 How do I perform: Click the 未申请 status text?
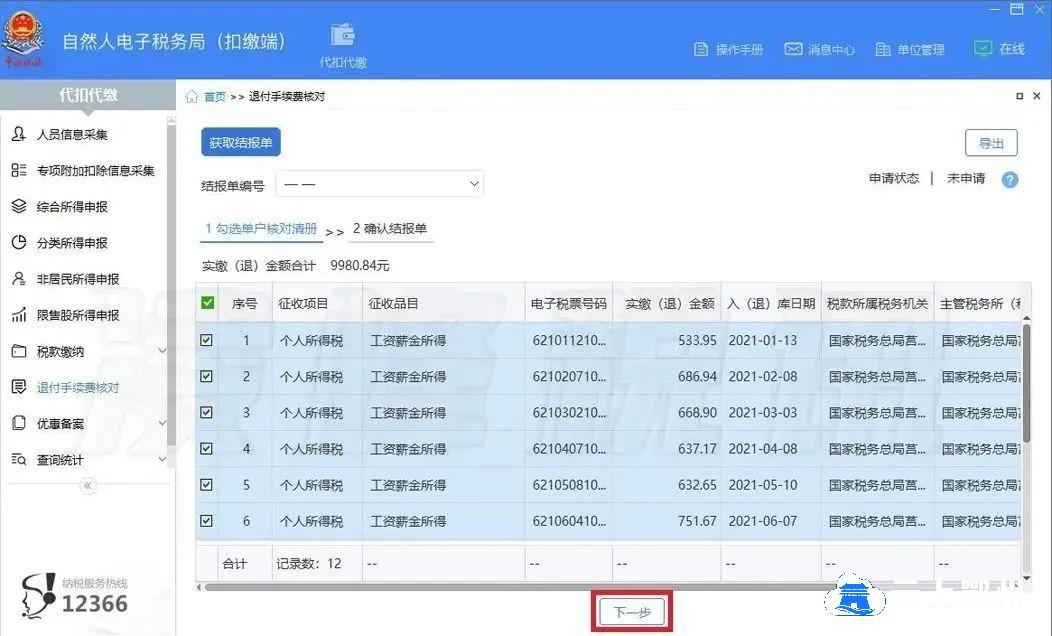point(966,178)
